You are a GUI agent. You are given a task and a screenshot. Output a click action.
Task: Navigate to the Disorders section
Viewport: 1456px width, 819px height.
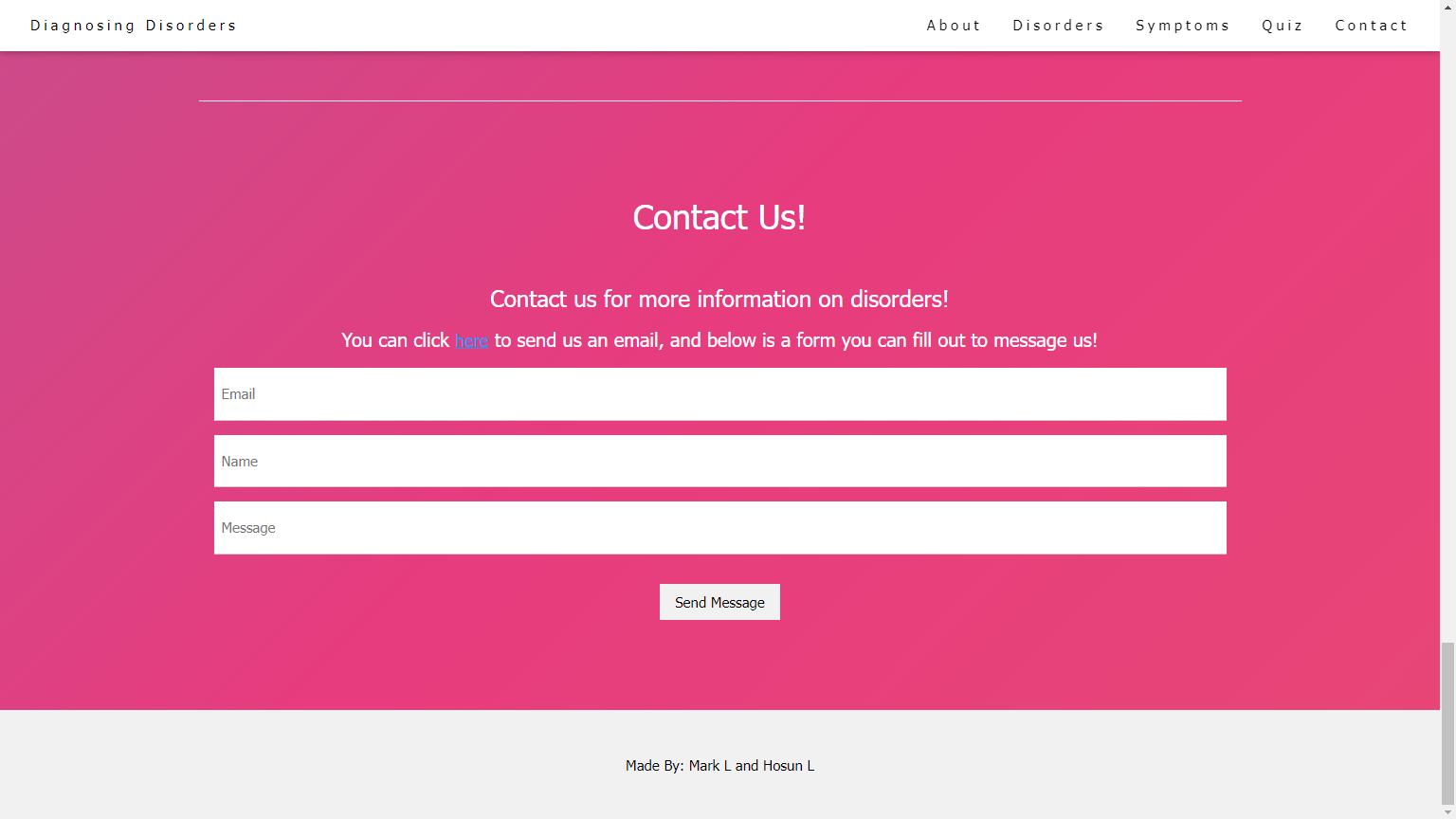click(x=1058, y=25)
